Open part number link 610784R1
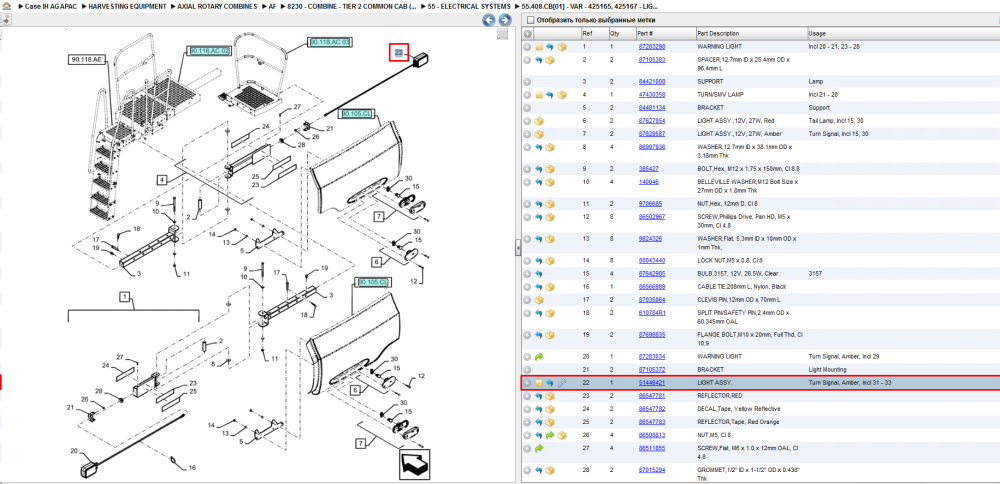Image resolution: width=1000 pixels, height=484 pixels. click(652, 313)
